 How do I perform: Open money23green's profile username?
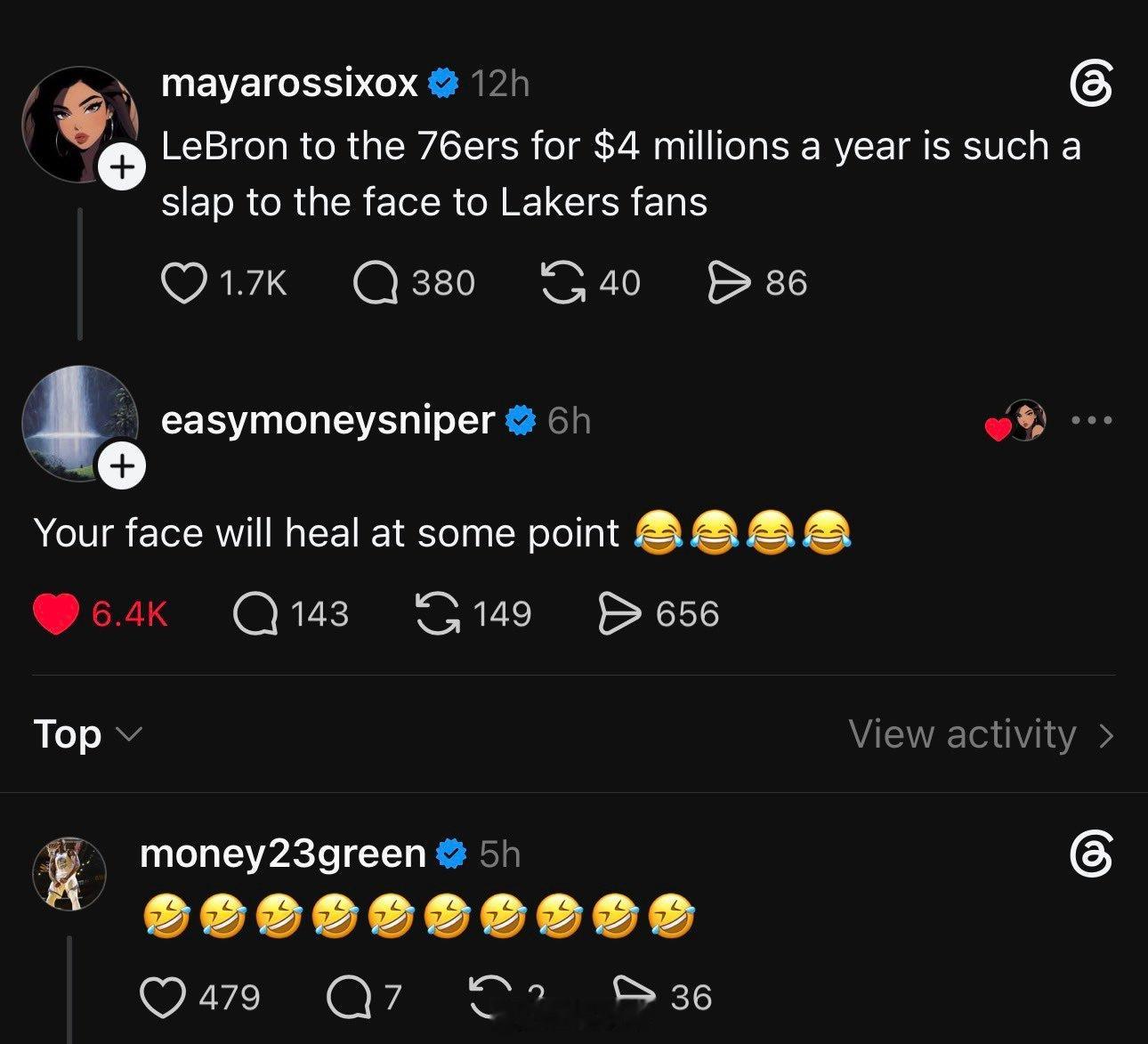pyautogui.click(x=283, y=854)
